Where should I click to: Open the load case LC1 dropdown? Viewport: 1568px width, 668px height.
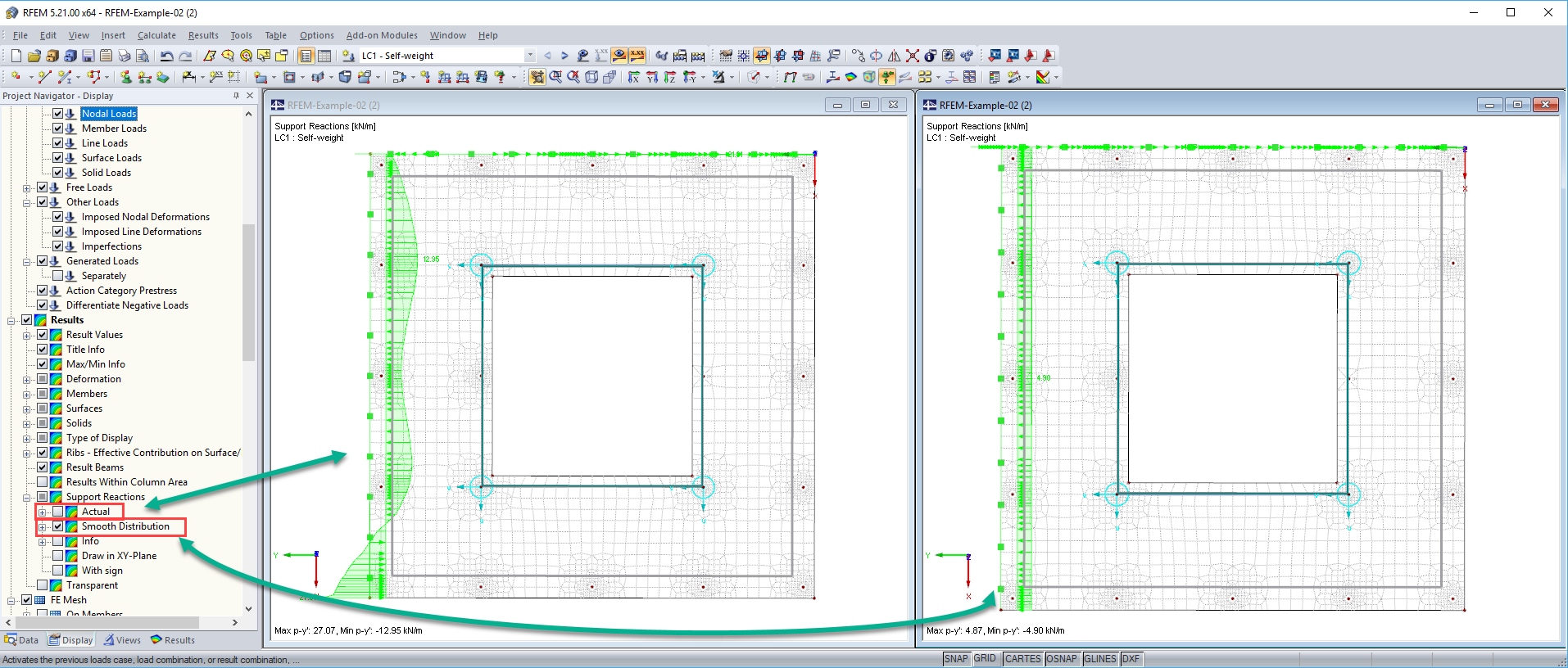click(x=530, y=56)
